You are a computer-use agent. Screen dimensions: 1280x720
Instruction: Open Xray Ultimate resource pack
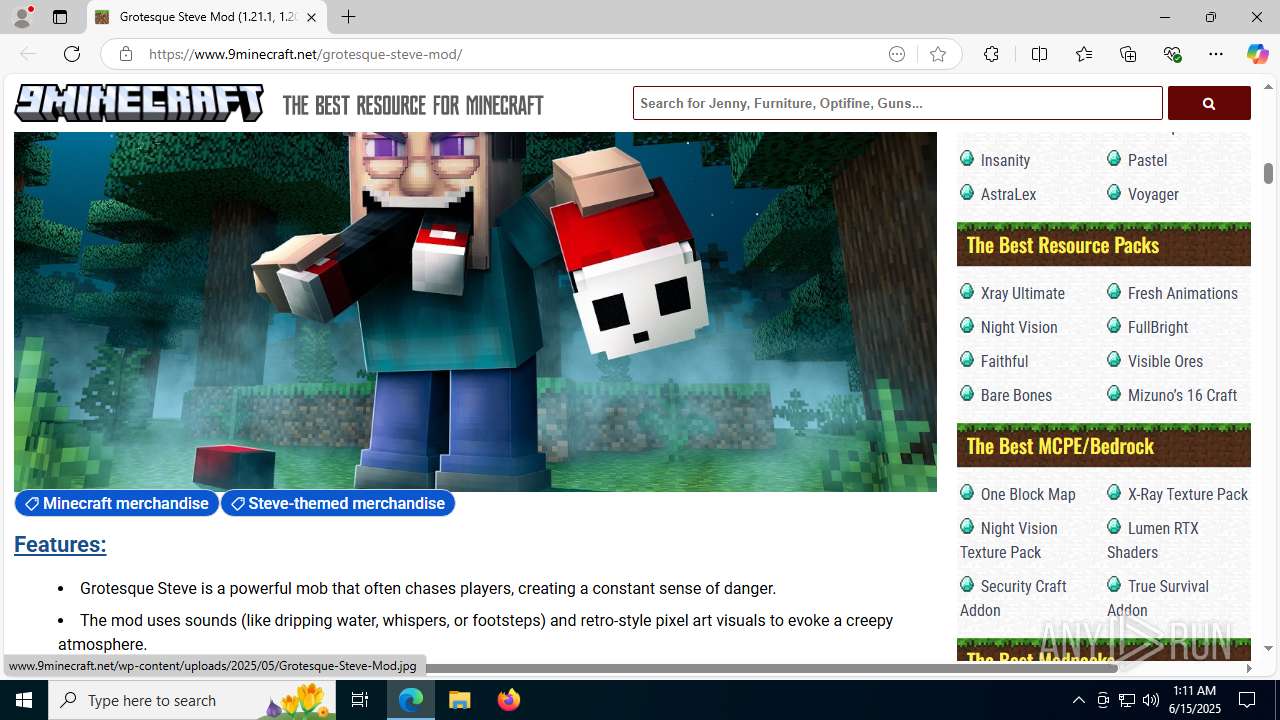tap(1022, 293)
